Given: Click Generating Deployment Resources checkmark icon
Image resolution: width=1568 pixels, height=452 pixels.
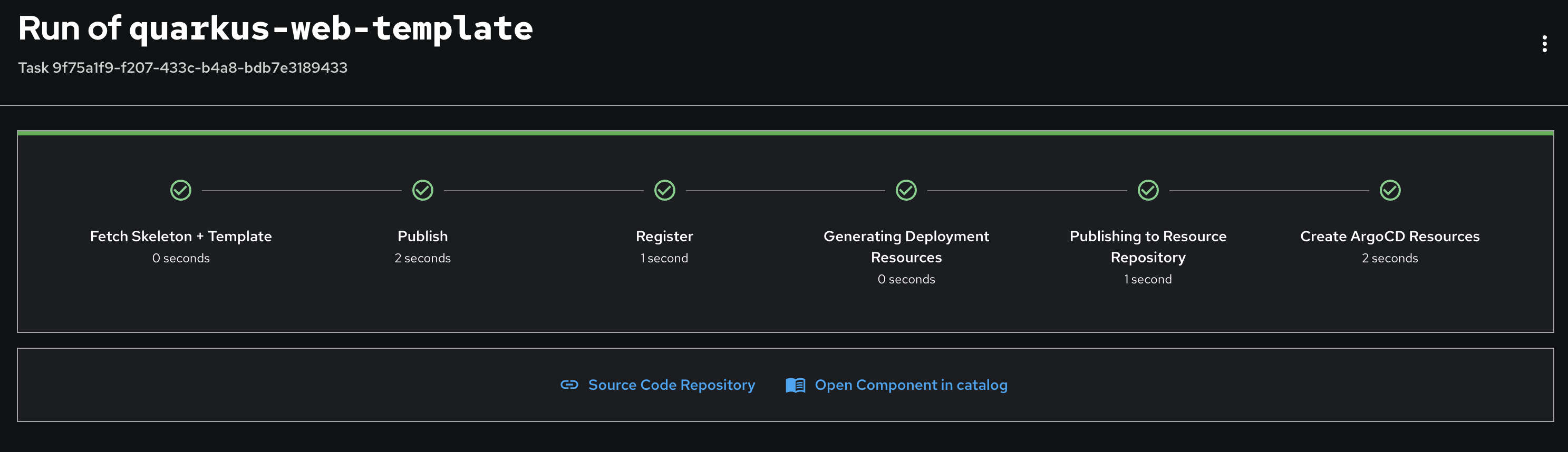Looking at the screenshot, I should pyautogui.click(x=906, y=190).
